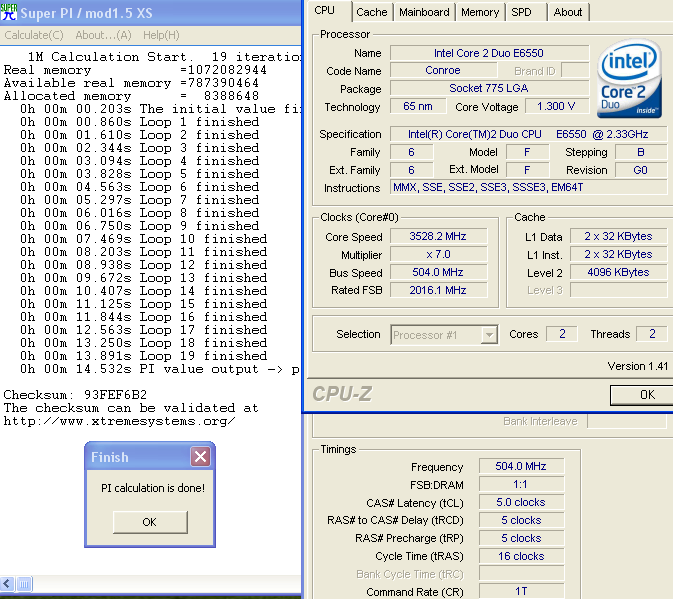The height and width of the screenshot is (599, 673).
Task: Click the FSB:DRAM ratio value 1:1
Action: click(x=521, y=484)
